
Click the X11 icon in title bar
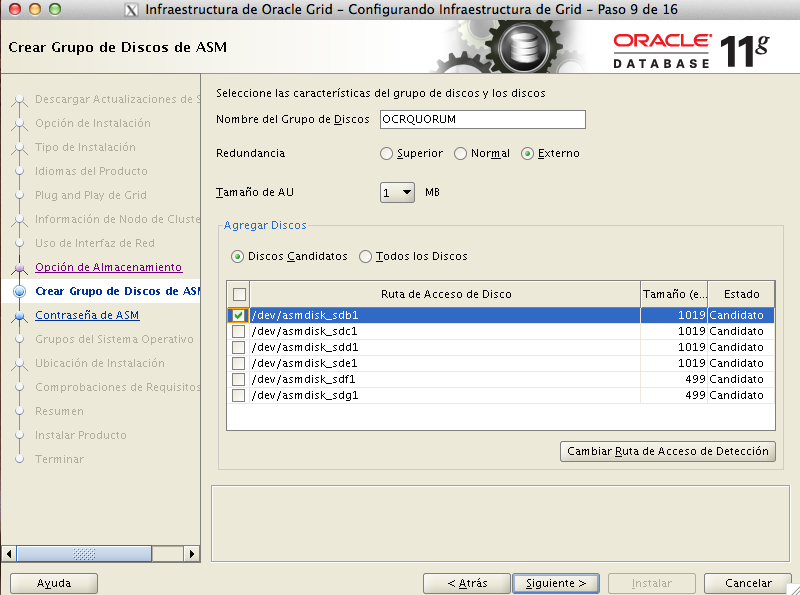[132, 10]
